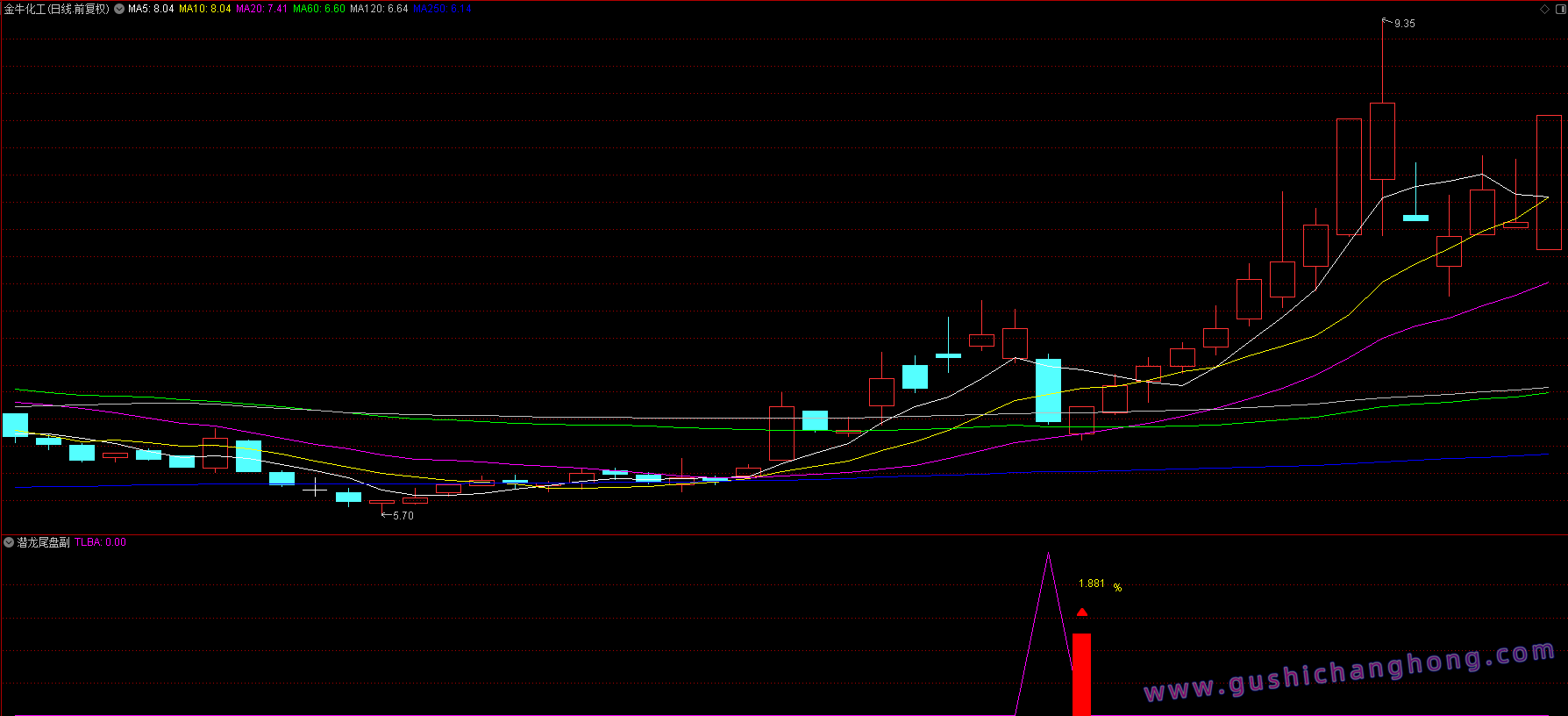Image resolution: width=1568 pixels, height=716 pixels.
Task: Click the 1.881 percent value label
Action: (x=1092, y=584)
